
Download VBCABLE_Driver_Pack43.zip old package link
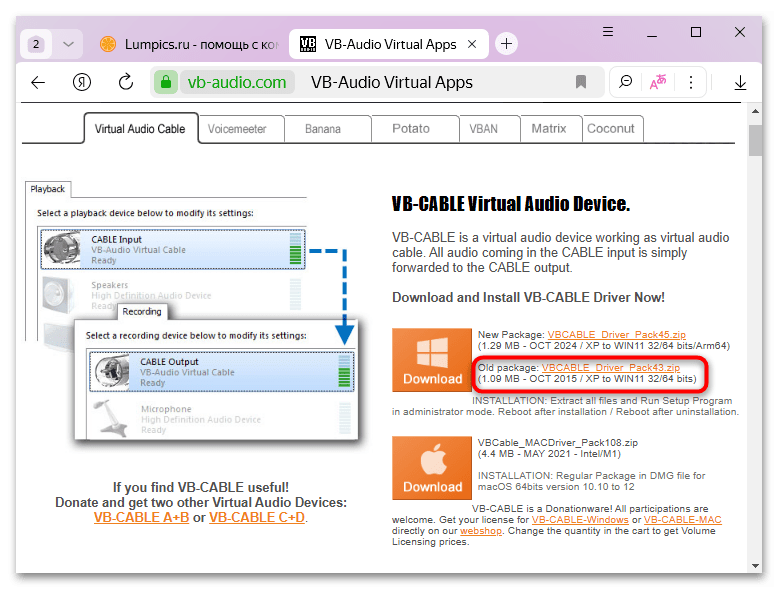(x=611, y=368)
